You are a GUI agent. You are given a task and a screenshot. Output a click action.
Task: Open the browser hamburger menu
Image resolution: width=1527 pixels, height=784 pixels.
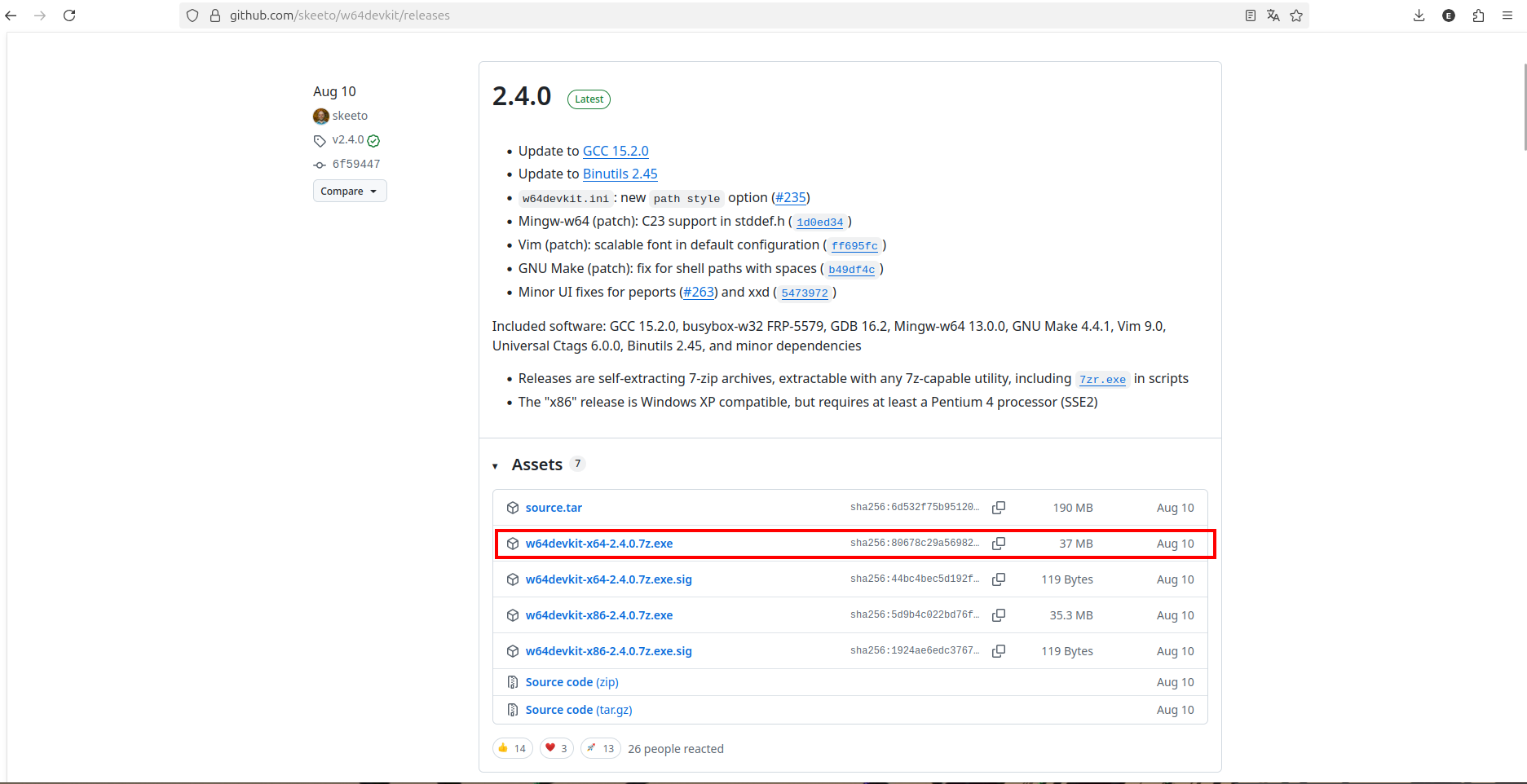tap(1507, 15)
